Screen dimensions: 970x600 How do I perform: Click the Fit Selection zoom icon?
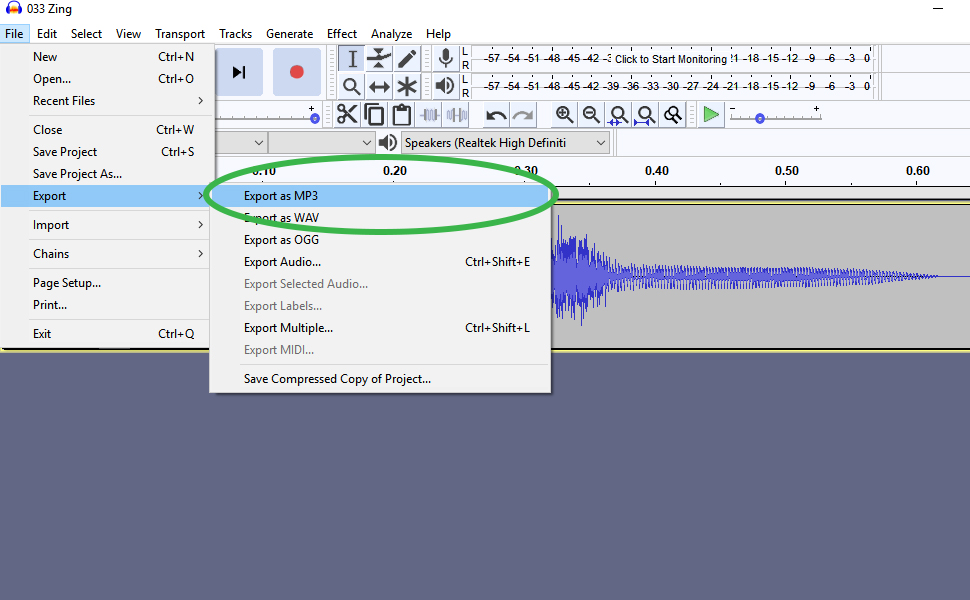coord(618,114)
